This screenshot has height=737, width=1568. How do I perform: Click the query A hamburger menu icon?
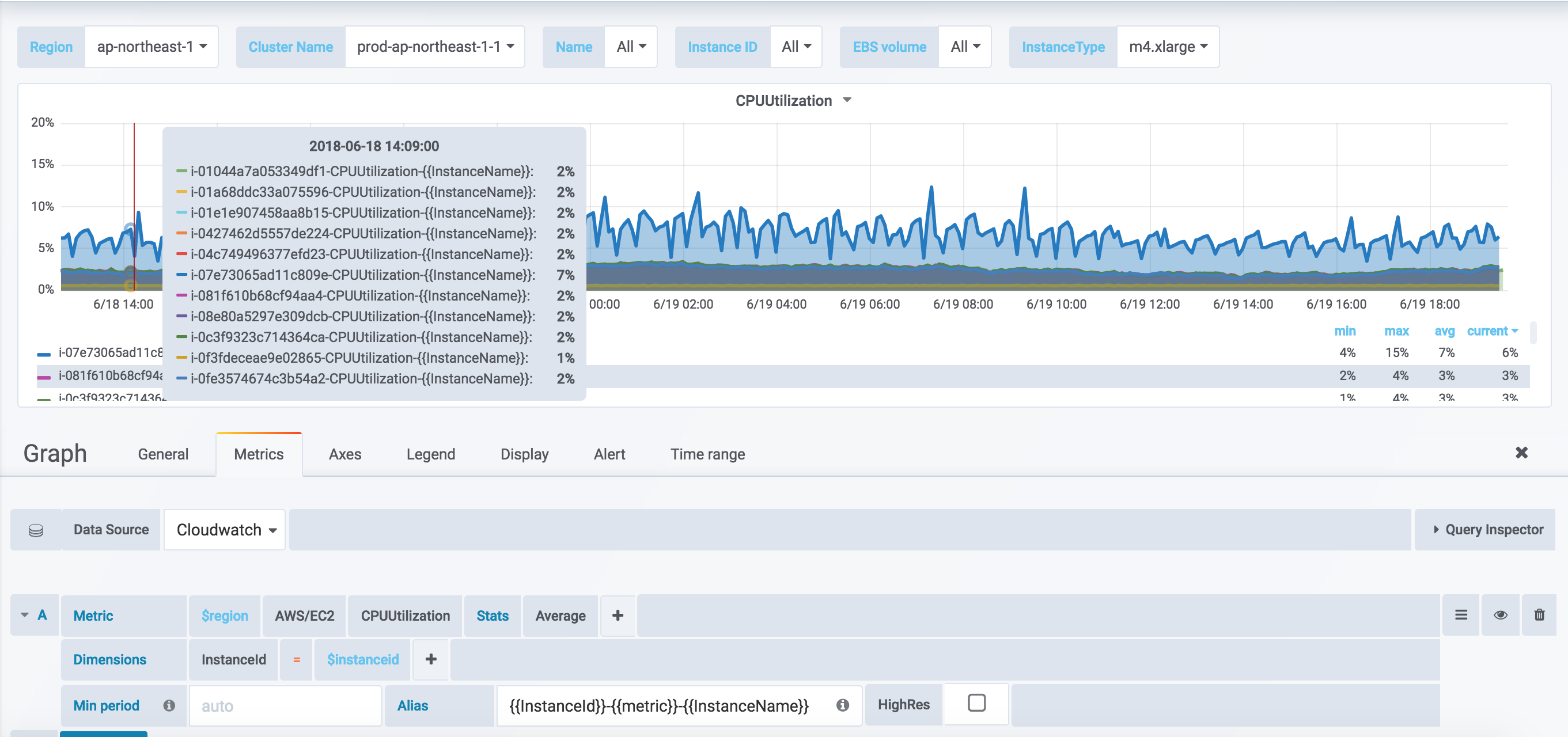(x=1461, y=615)
